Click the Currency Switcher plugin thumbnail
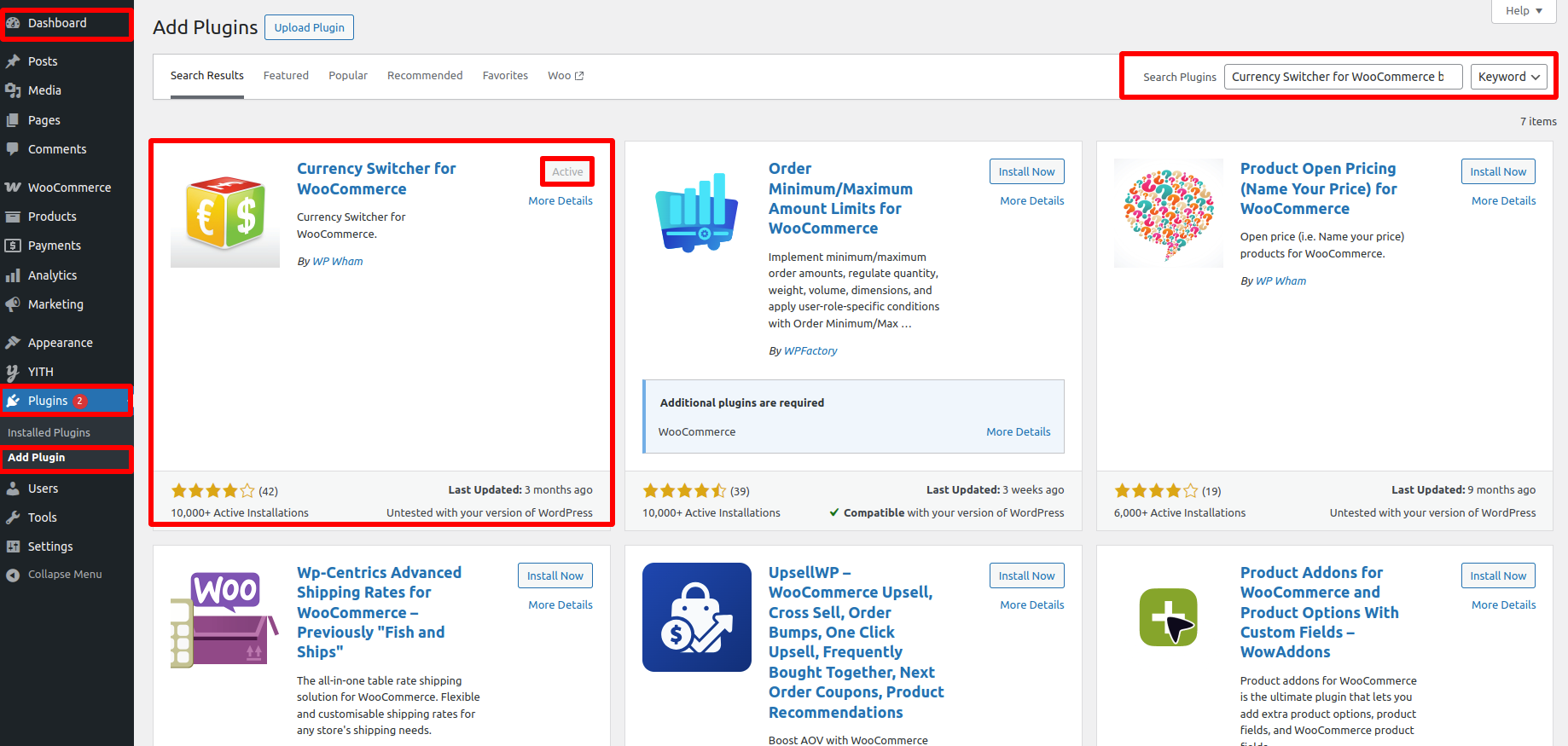The image size is (1568, 746). pyautogui.click(x=225, y=213)
